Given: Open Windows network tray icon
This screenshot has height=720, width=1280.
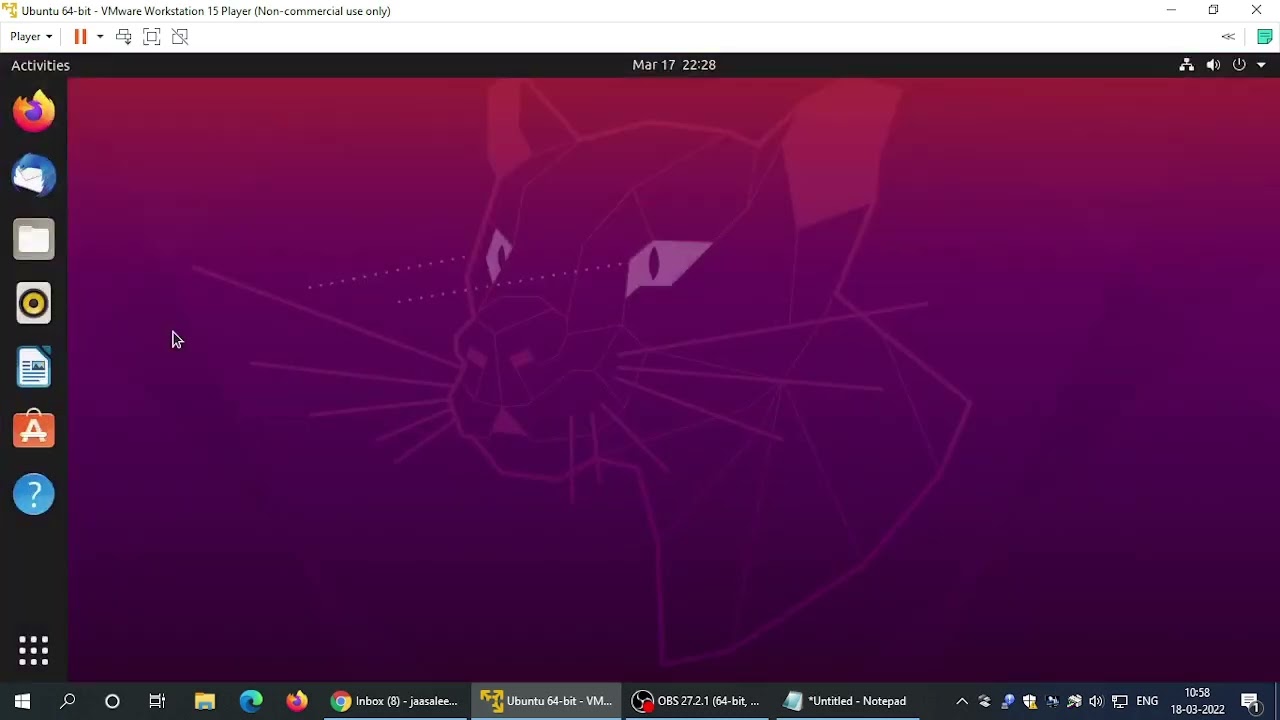Looking at the screenshot, I should (x=1120, y=701).
